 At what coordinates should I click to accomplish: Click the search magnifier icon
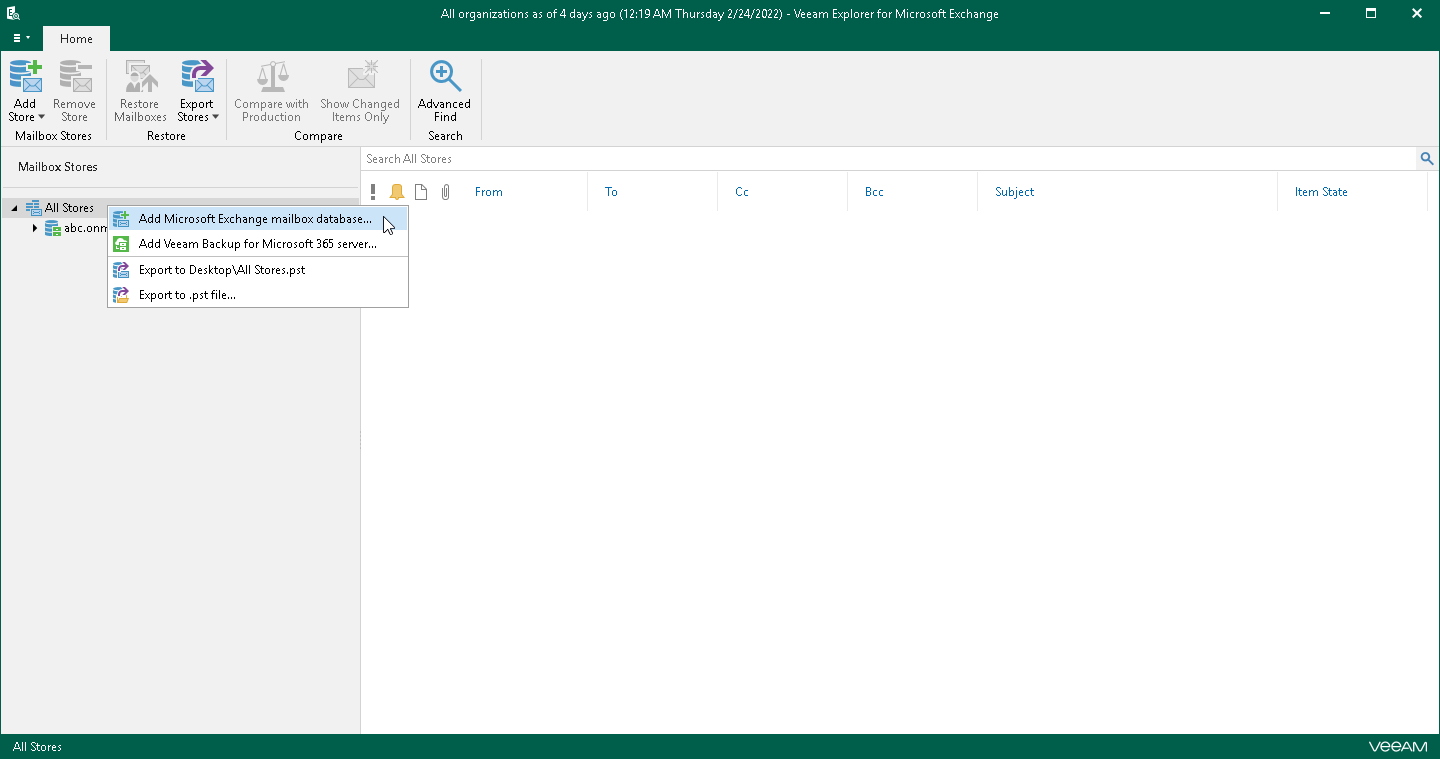click(1427, 159)
